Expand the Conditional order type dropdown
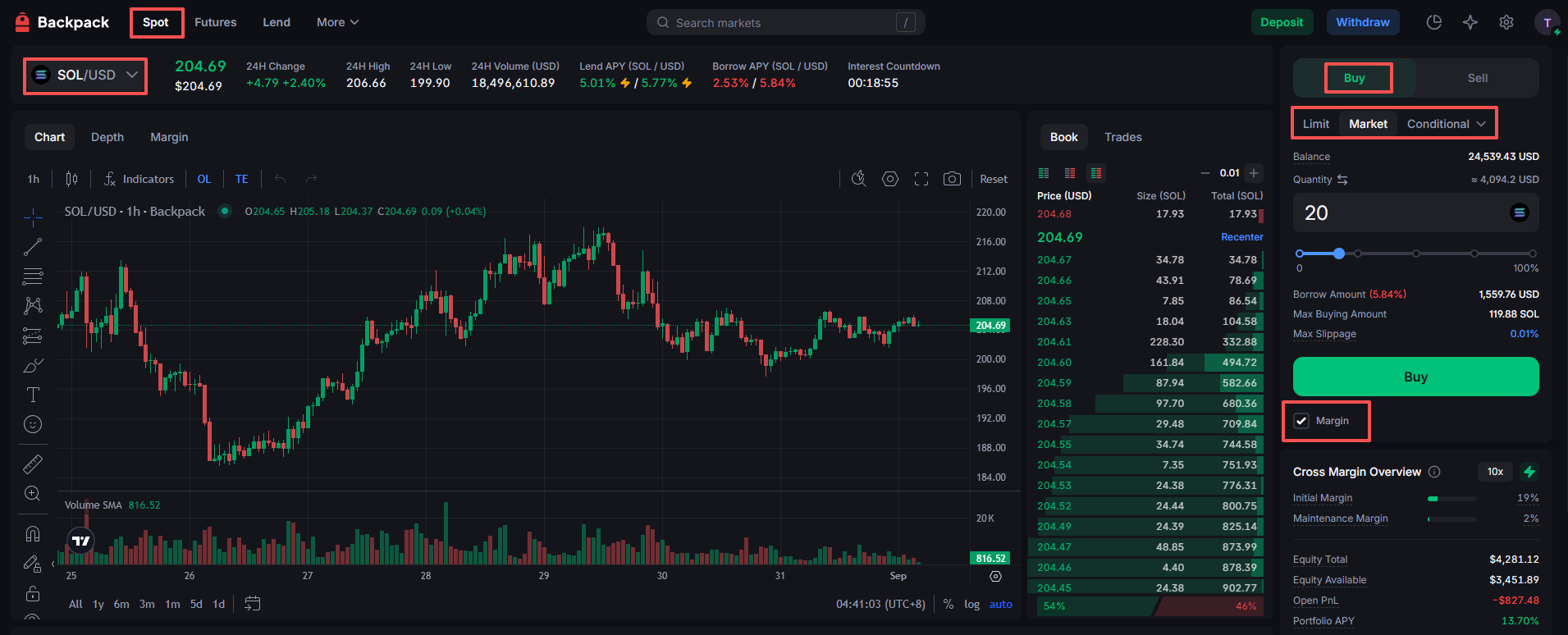 click(1446, 124)
